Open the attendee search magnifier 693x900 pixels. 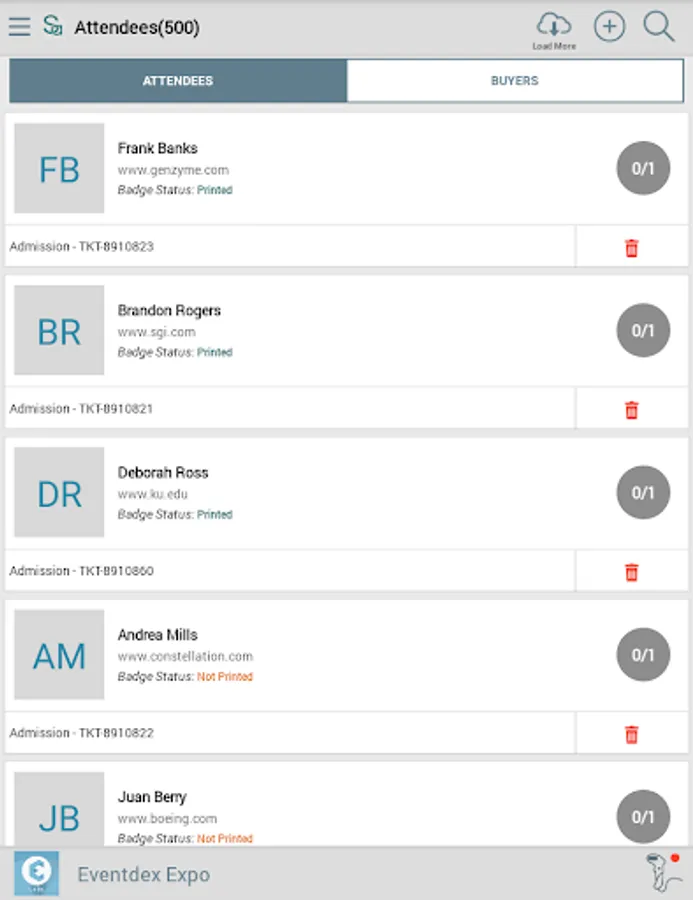tap(659, 27)
